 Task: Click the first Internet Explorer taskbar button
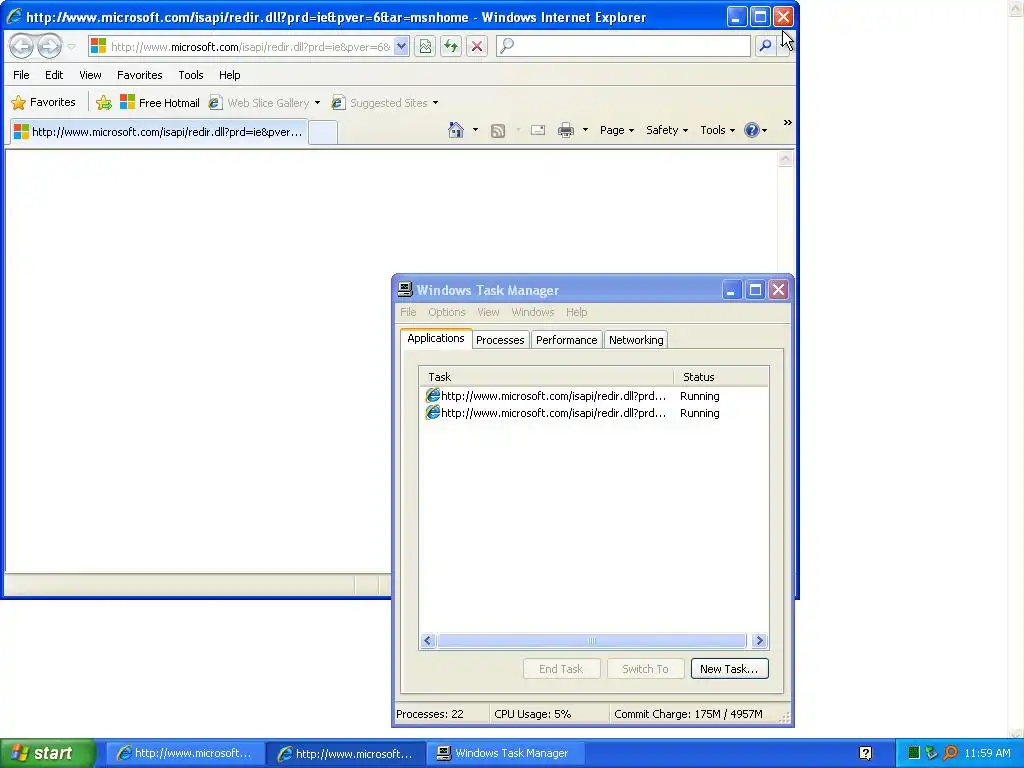[x=185, y=753]
